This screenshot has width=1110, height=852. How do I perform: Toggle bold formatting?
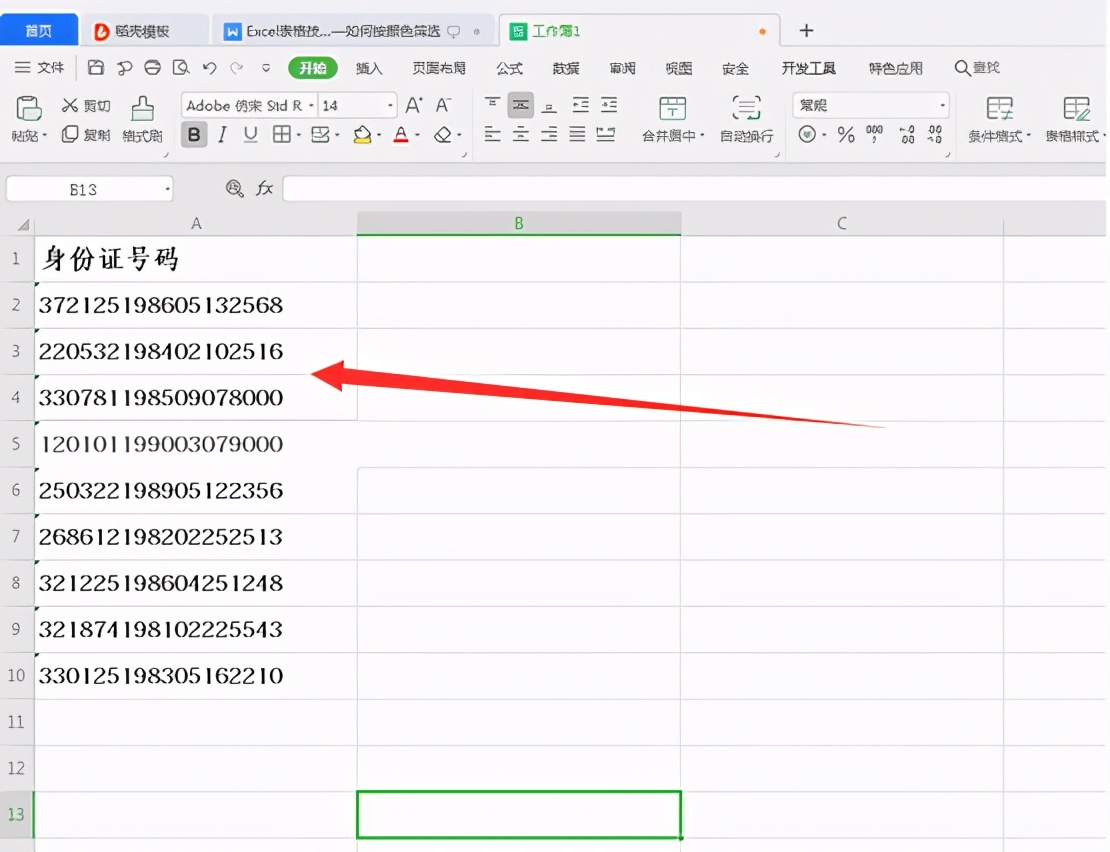(x=194, y=134)
